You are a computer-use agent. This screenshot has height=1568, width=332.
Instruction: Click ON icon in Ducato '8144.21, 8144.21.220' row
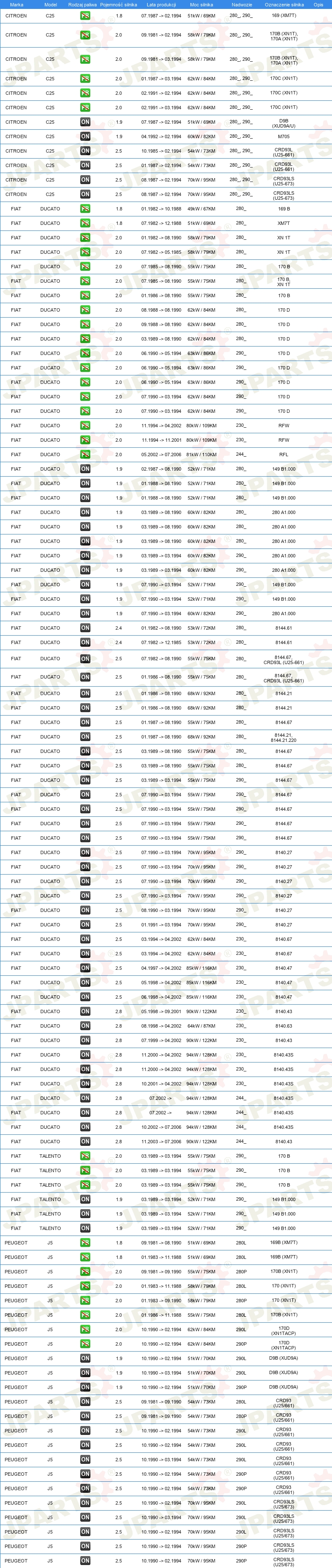85,737
